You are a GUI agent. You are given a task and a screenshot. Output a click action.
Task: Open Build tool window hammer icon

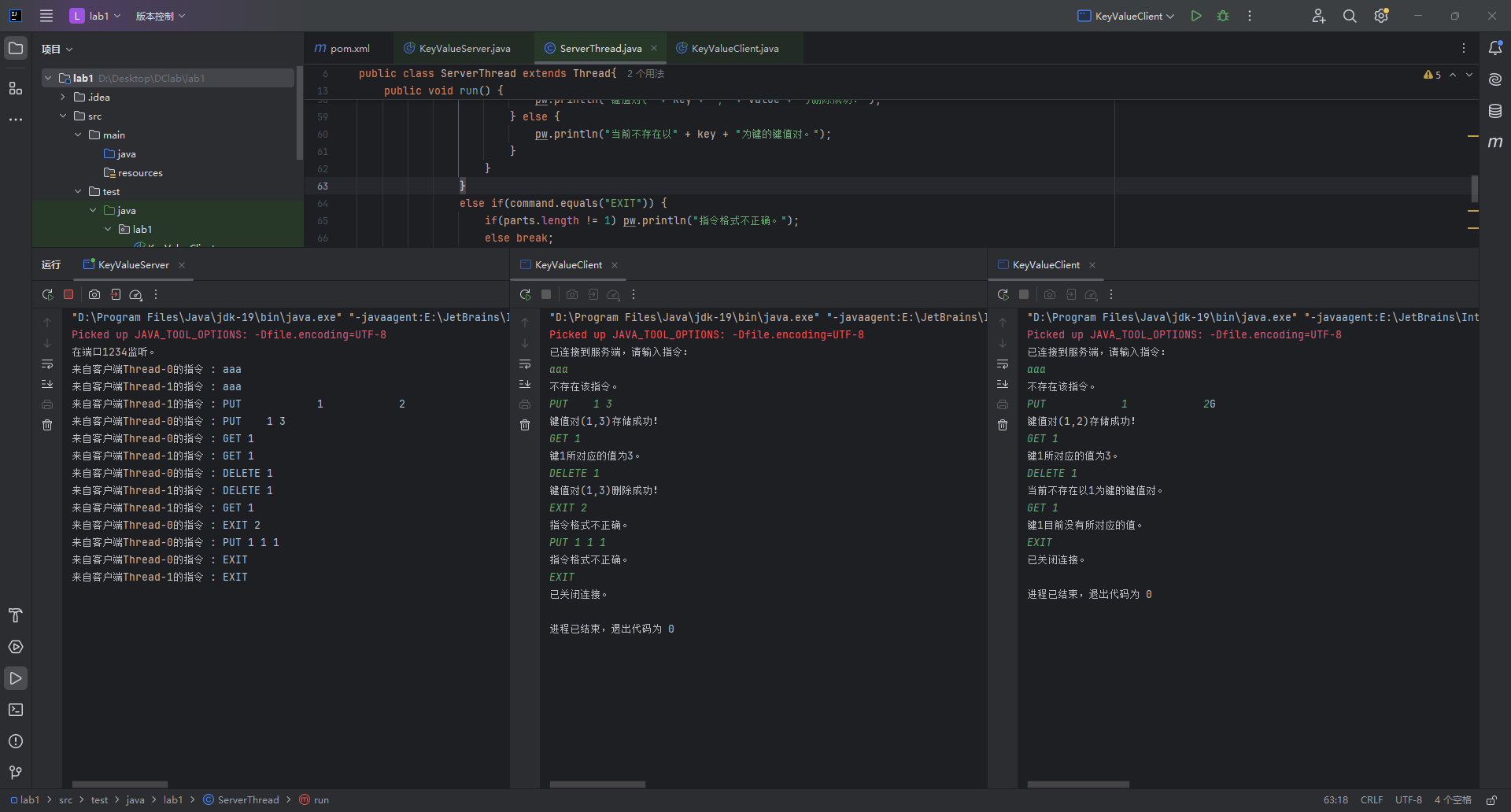(16, 615)
